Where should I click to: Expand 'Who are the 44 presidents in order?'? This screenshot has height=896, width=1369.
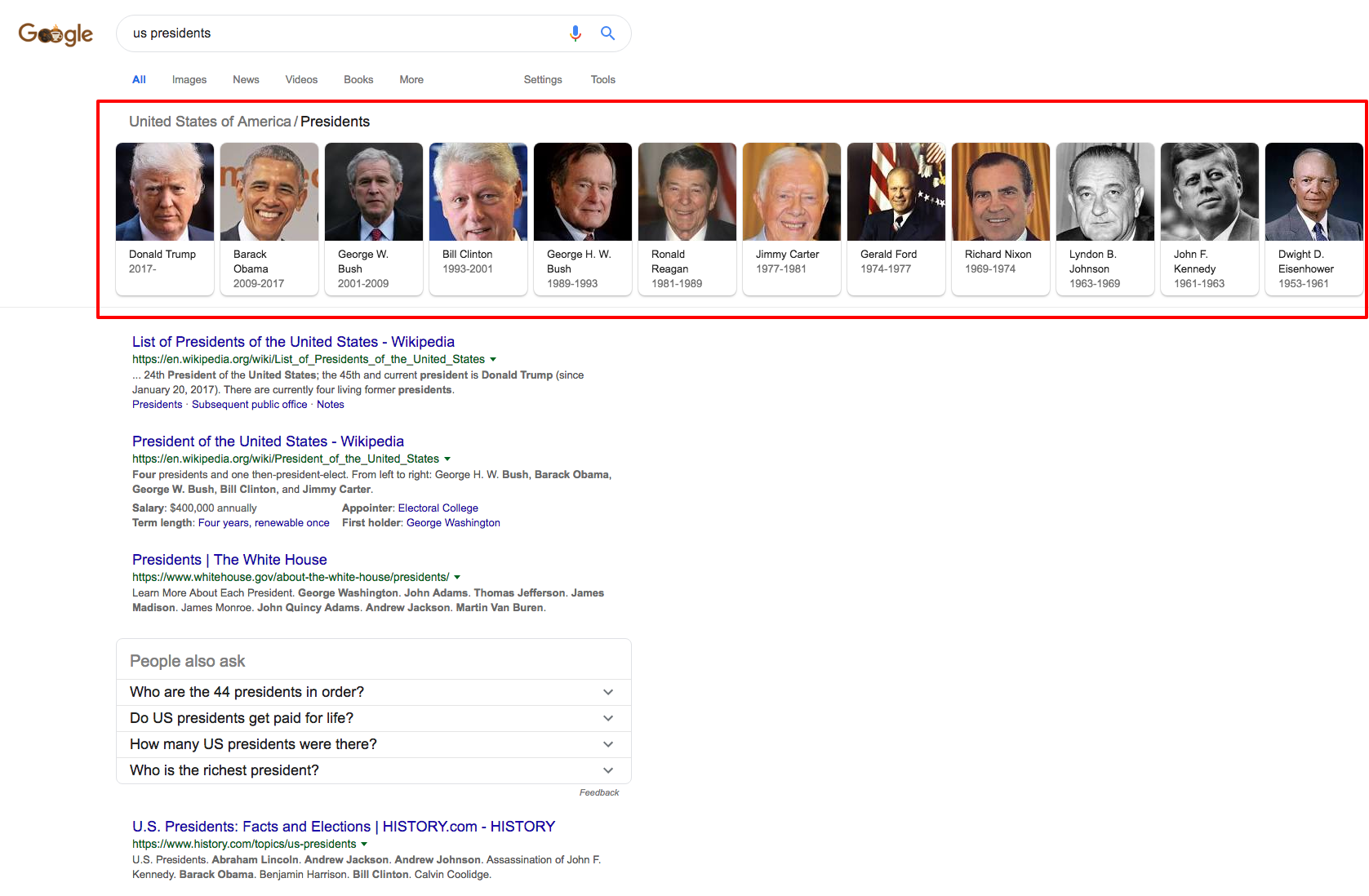374,692
